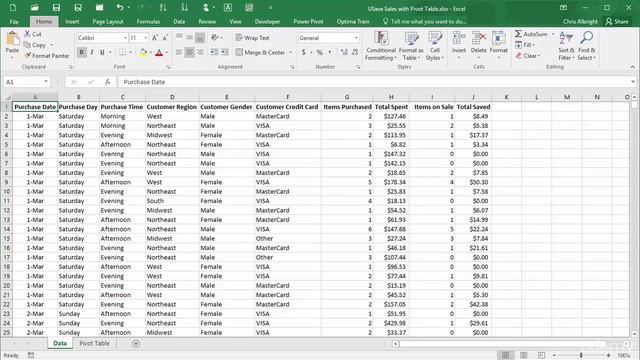The height and width of the screenshot is (360, 640).
Task: Toggle Wrap Text
Action: point(252,38)
